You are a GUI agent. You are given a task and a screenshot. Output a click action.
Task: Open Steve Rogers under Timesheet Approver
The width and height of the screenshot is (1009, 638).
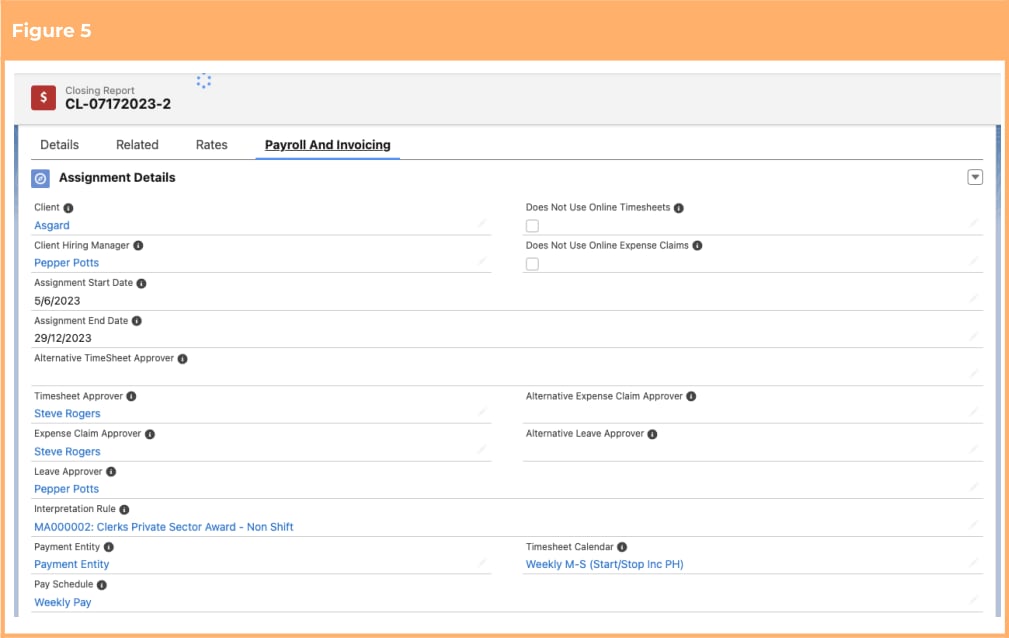click(67, 413)
